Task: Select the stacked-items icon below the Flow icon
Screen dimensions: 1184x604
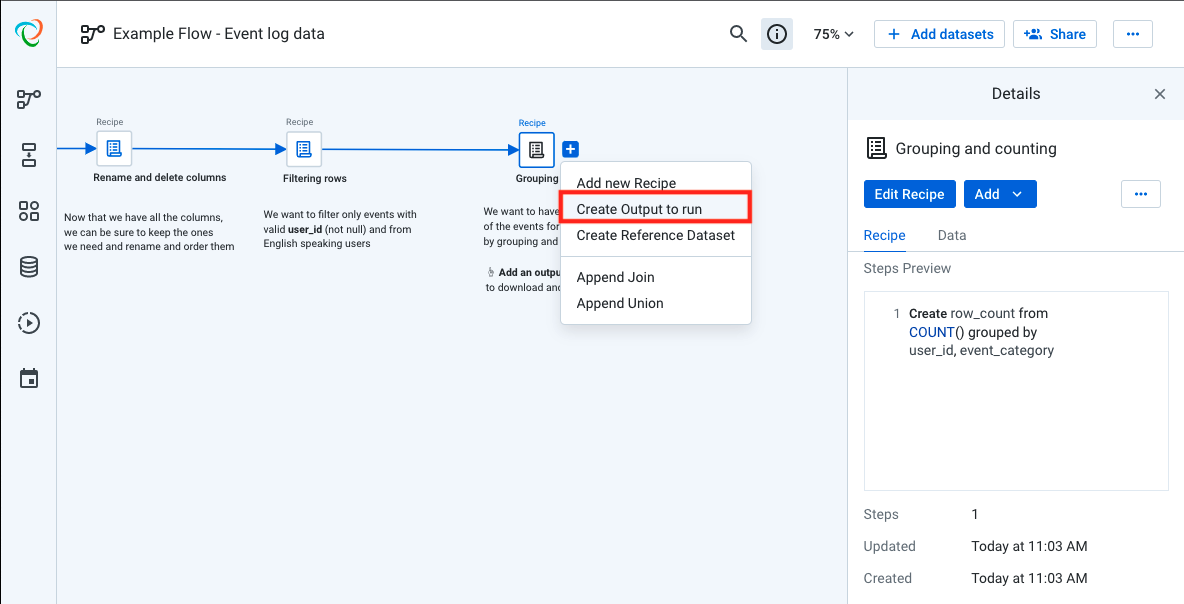Action: tap(28, 155)
